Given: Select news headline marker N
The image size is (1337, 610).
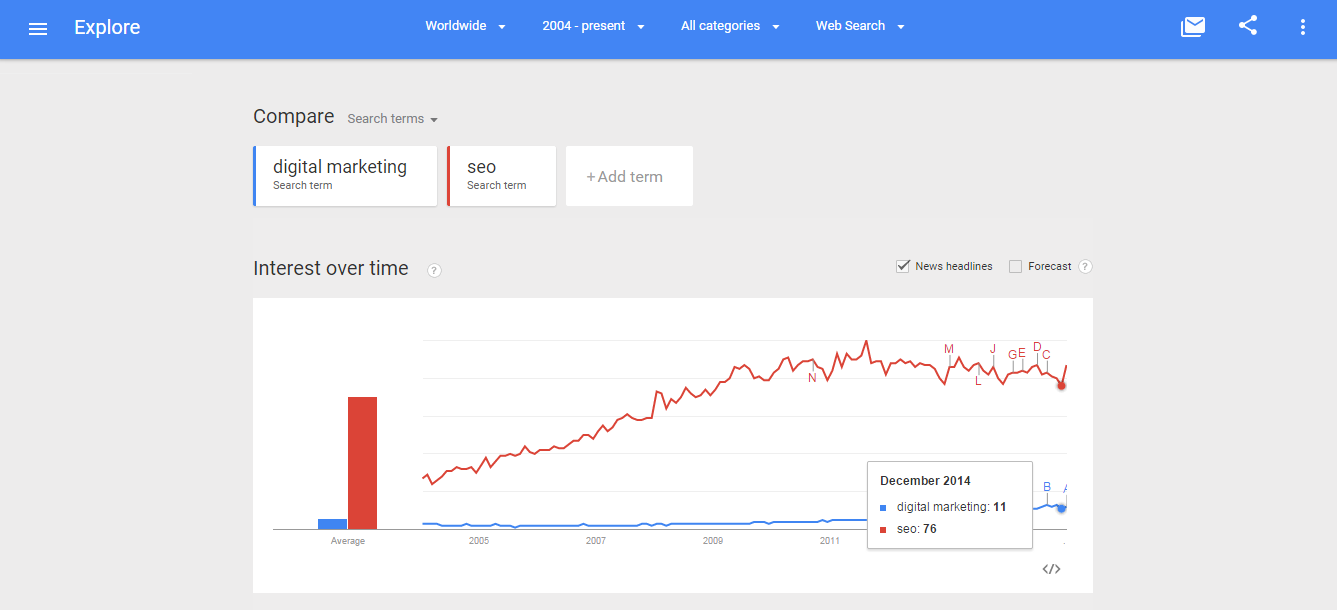Looking at the screenshot, I should pos(812,377).
